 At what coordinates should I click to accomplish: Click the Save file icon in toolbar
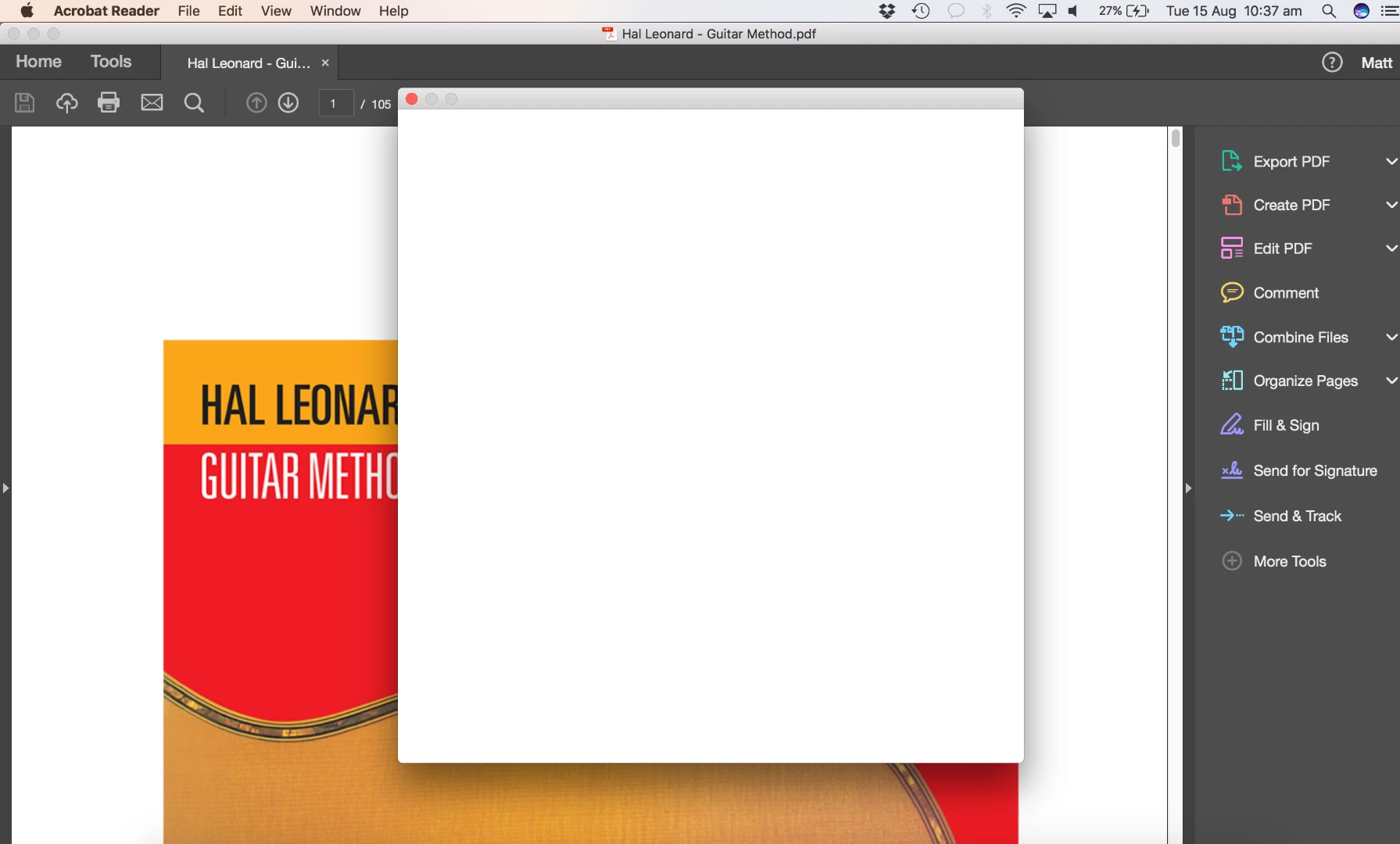[24, 102]
